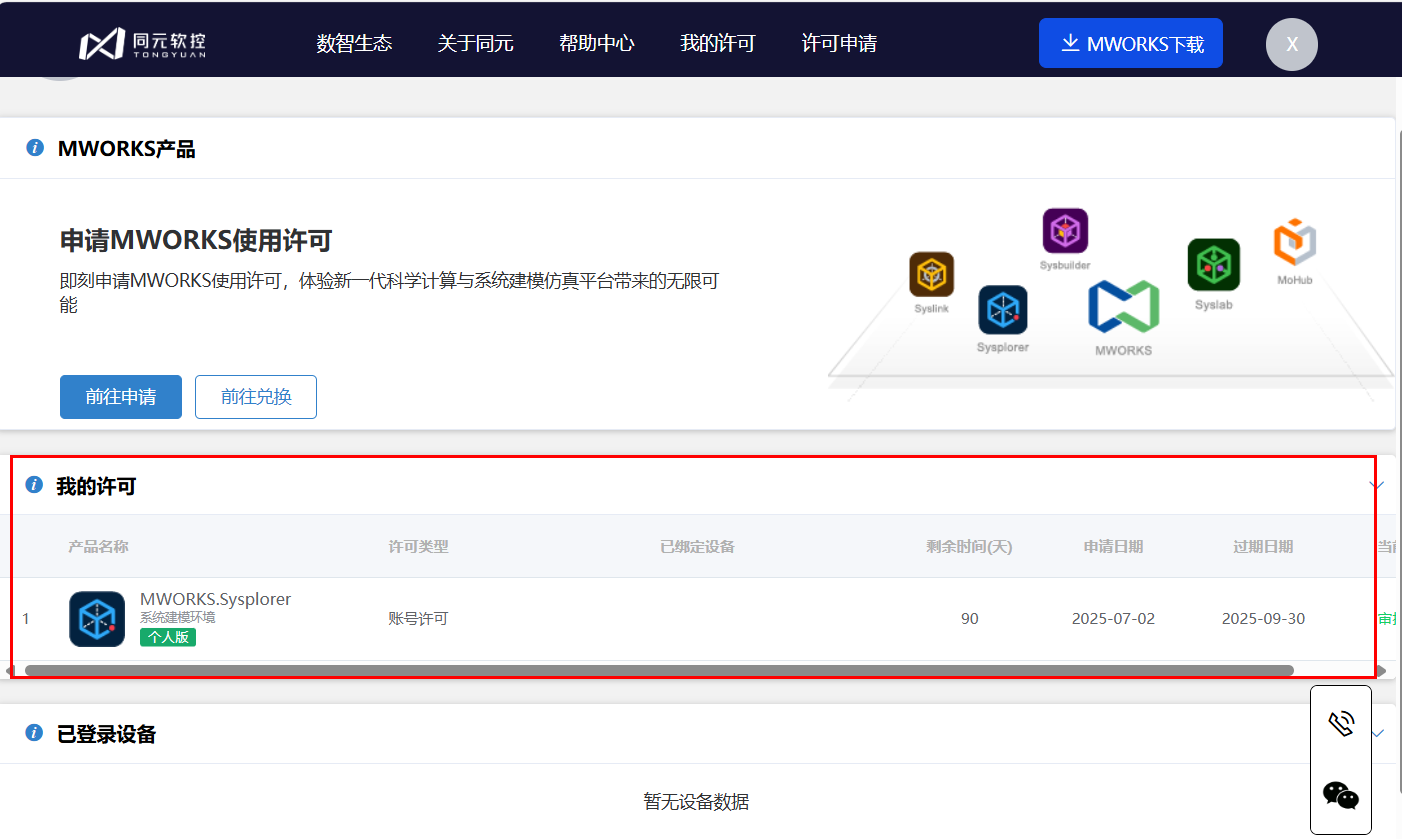
Task: Click the central MWORKS logo in banner
Action: [1123, 307]
